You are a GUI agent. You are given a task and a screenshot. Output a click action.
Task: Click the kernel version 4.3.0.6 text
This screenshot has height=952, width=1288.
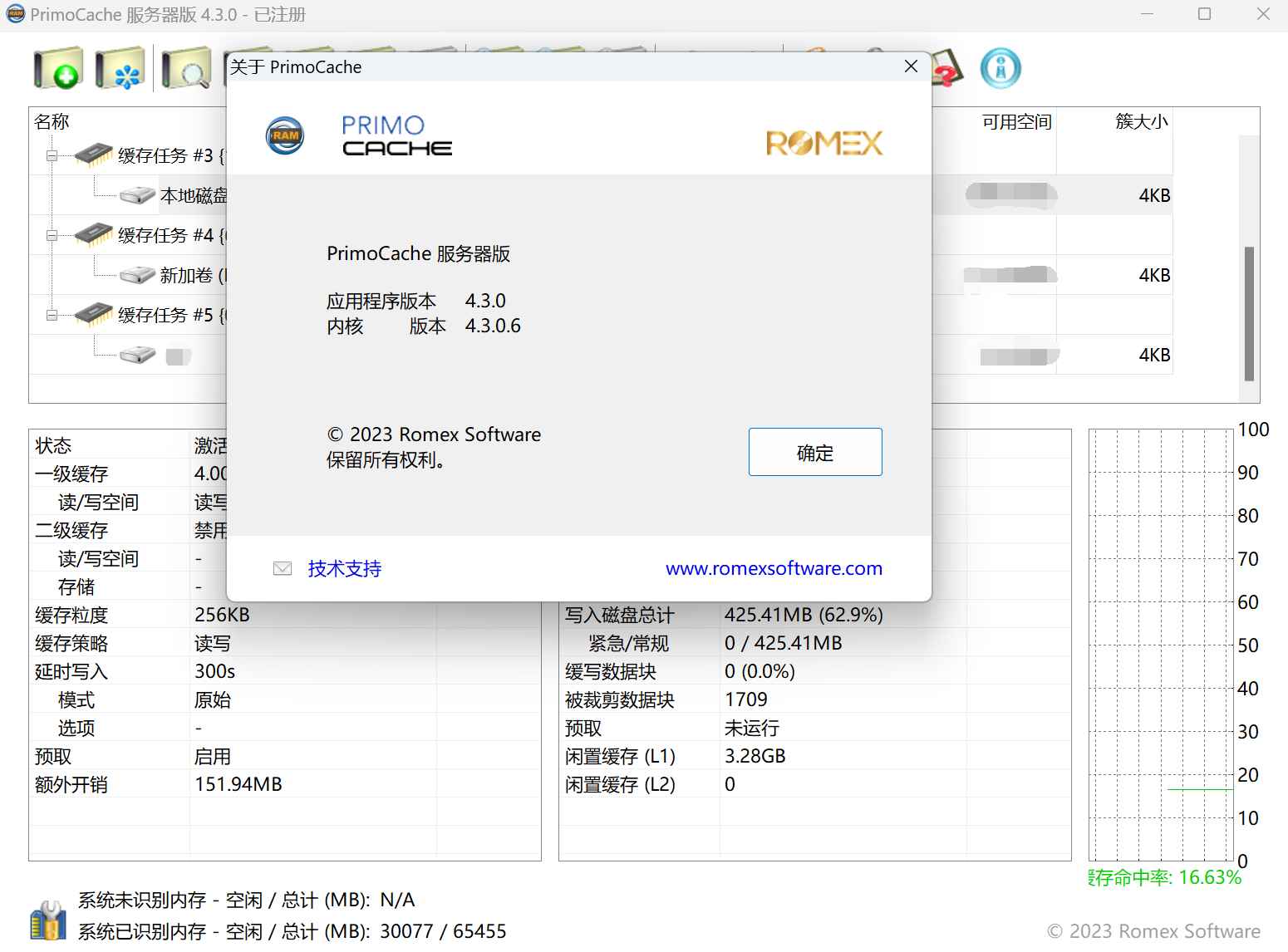pyautogui.click(x=493, y=326)
